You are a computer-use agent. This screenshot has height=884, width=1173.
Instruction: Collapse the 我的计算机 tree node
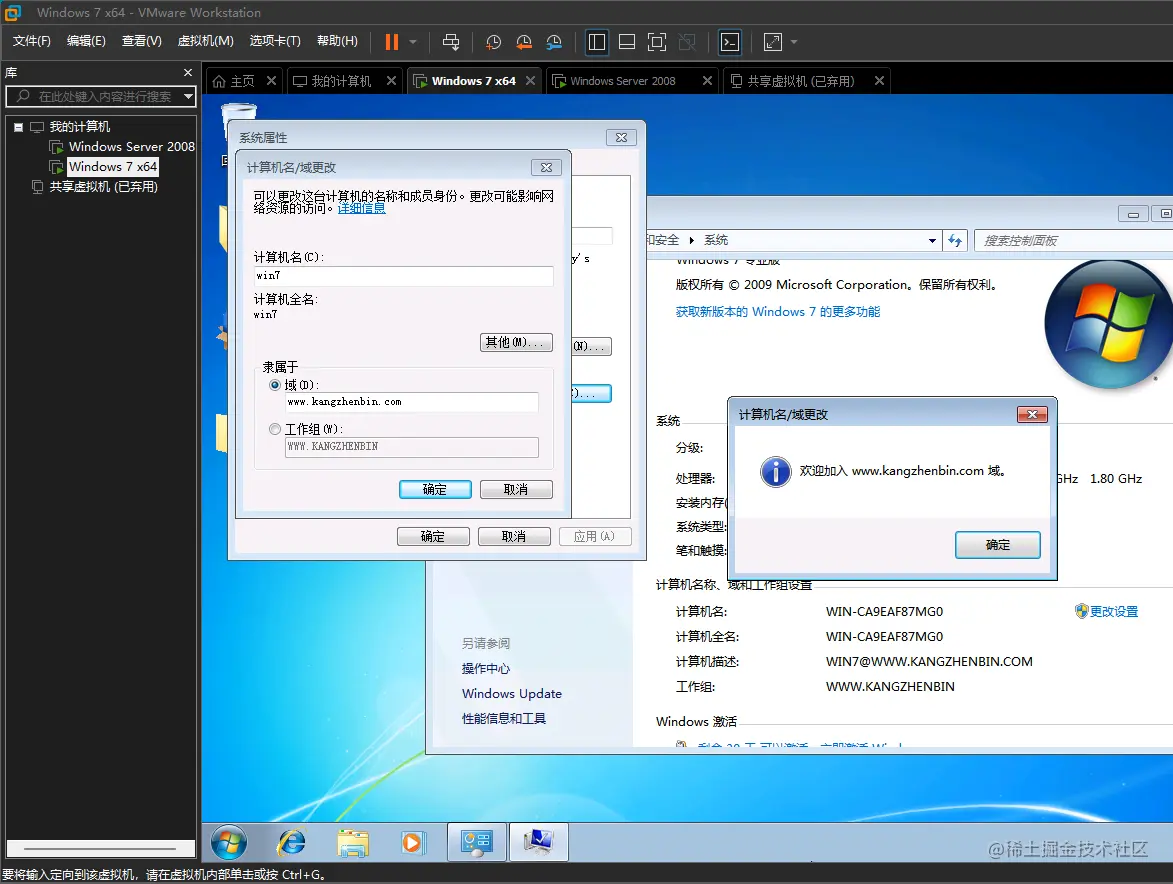point(18,127)
